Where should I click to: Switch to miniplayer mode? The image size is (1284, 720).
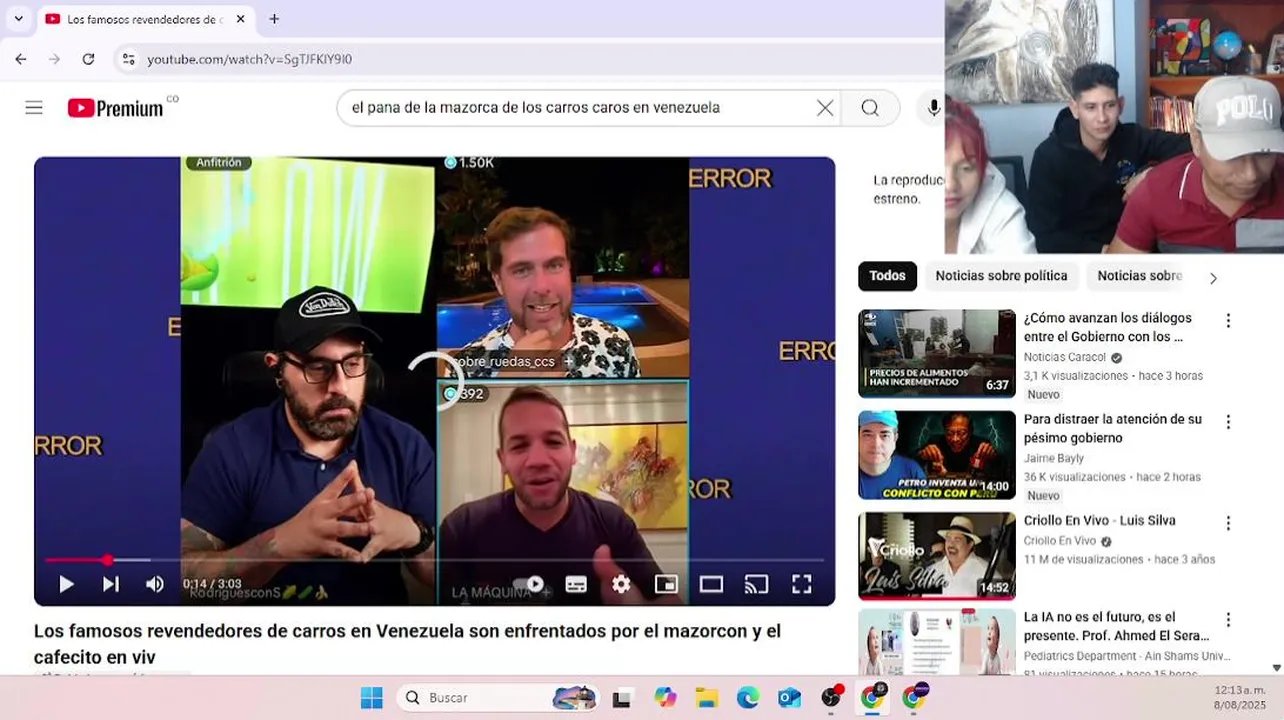tap(666, 584)
